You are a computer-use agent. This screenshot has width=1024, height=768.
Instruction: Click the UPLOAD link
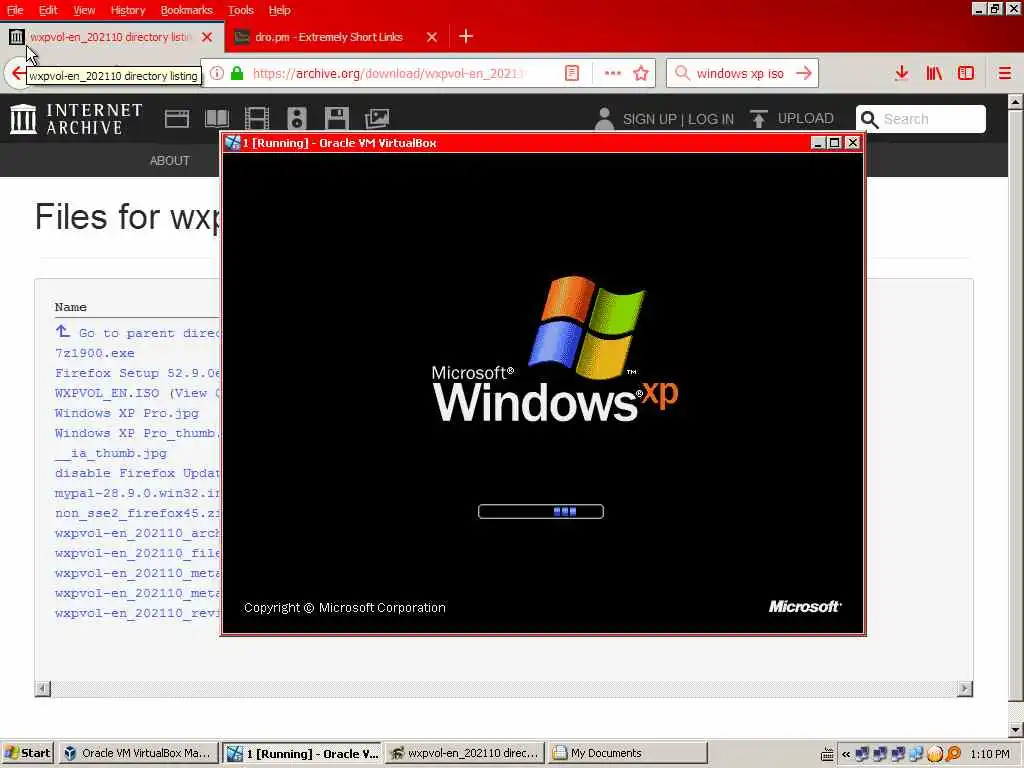(x=805, y=118)
